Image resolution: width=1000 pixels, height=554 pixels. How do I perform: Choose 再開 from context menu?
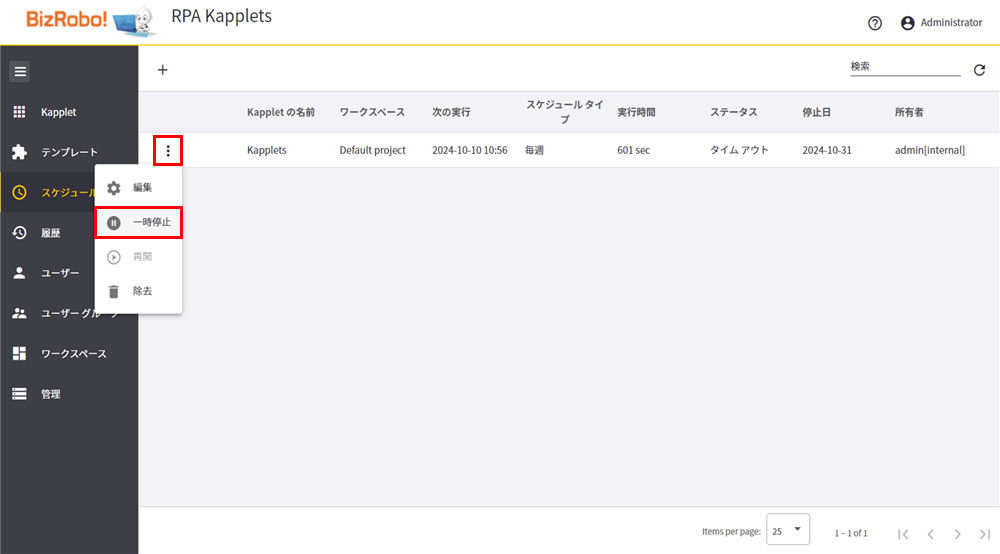[x=138, y=257]
